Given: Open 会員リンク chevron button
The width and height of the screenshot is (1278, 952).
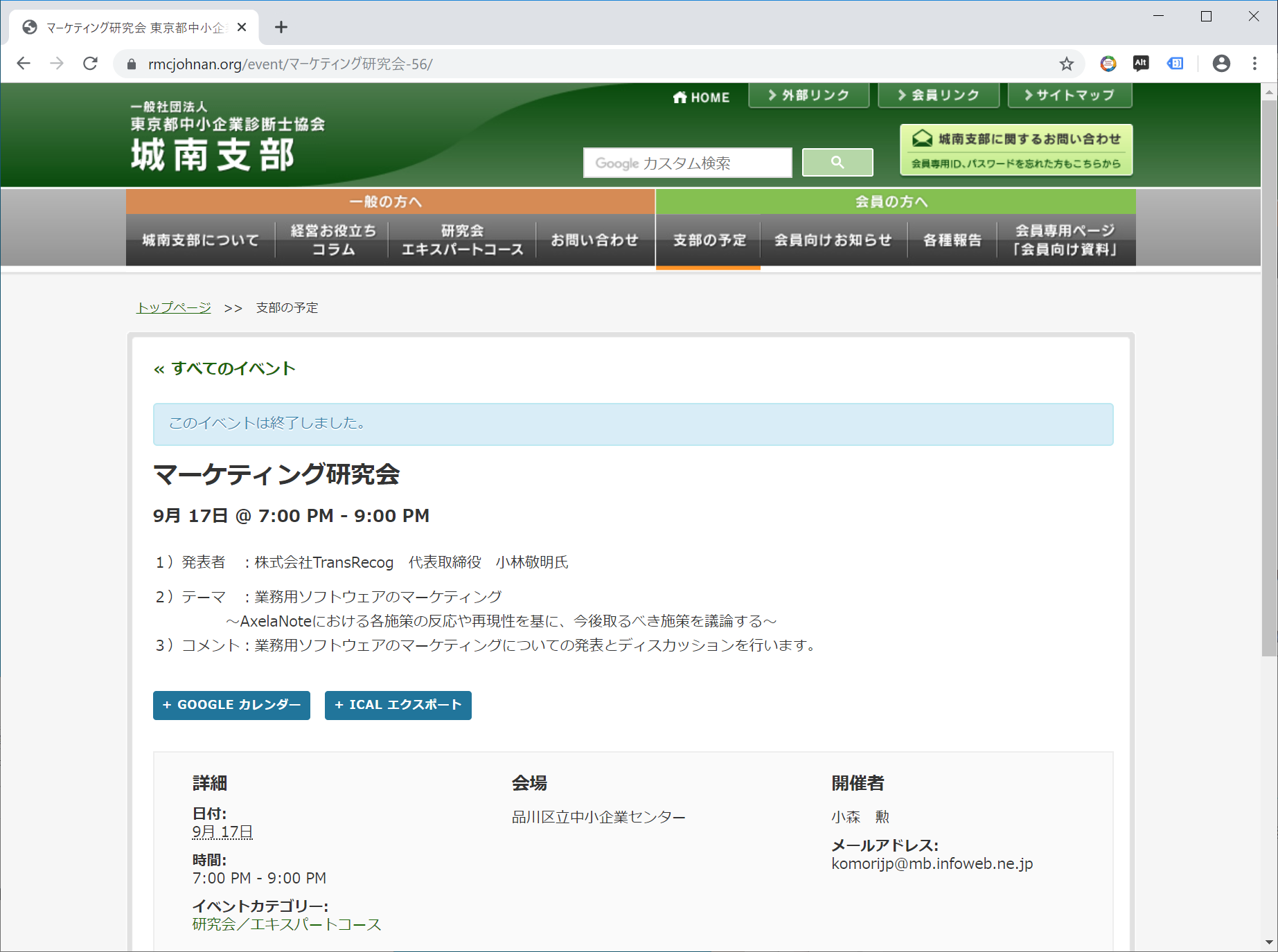Looking at the screenshot, I should (x=938, y=96).
